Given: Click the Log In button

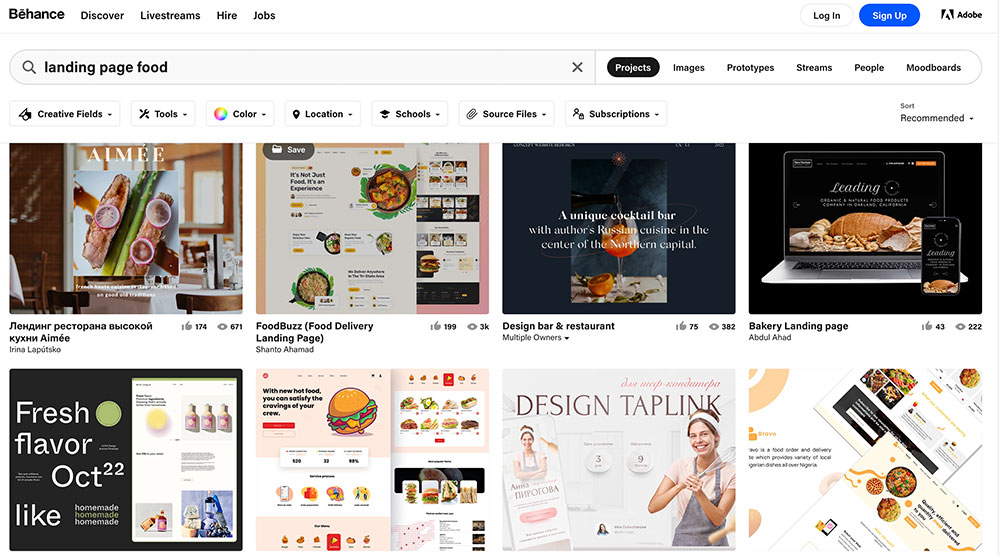Looking at the screenshot, I should pos(827,15).
